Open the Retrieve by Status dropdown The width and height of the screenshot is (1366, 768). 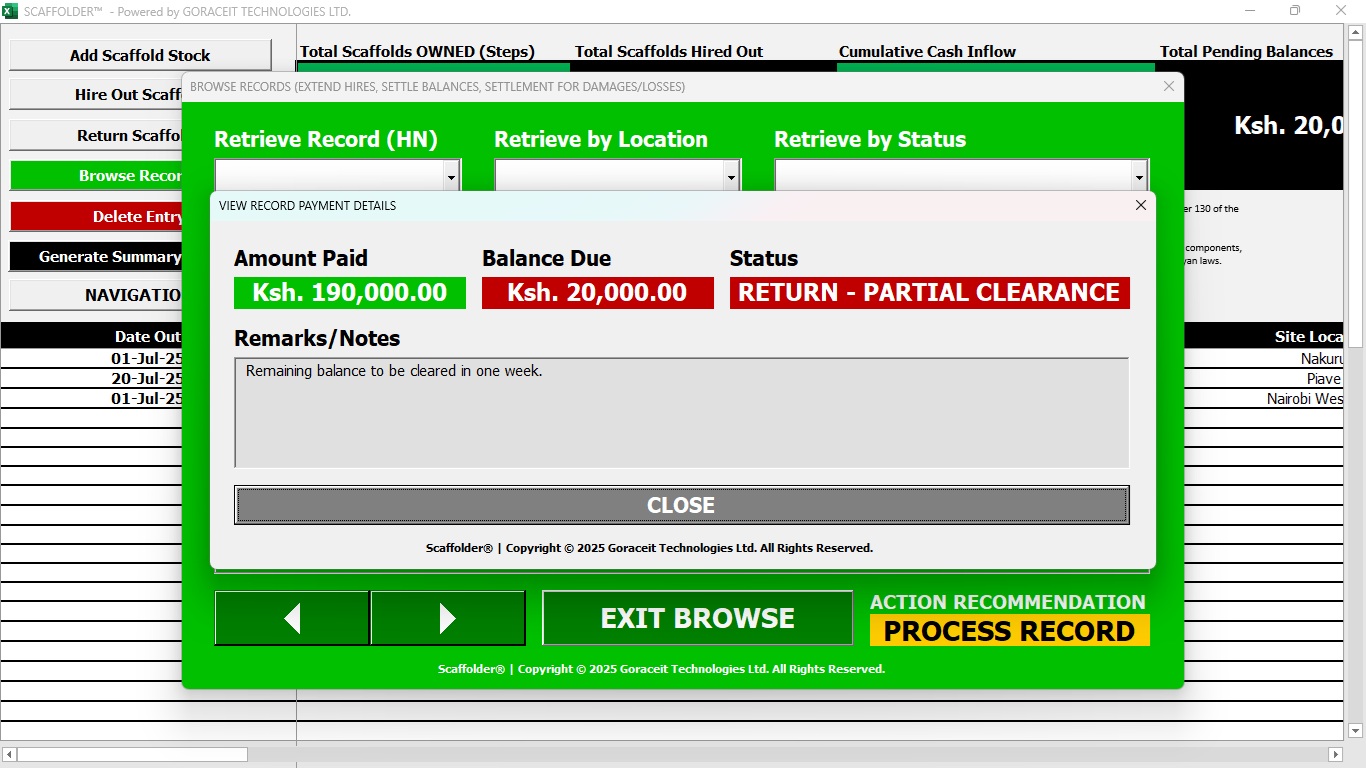pos(1139,177)
